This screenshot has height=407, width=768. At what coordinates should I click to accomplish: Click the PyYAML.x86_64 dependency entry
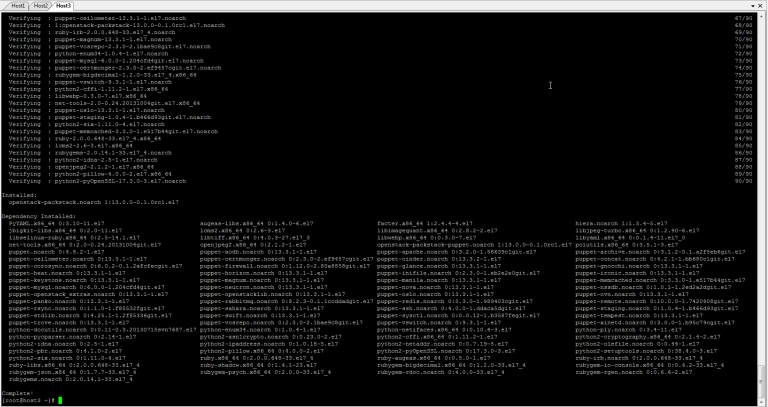pyautogui.click(x=56, y=223)
